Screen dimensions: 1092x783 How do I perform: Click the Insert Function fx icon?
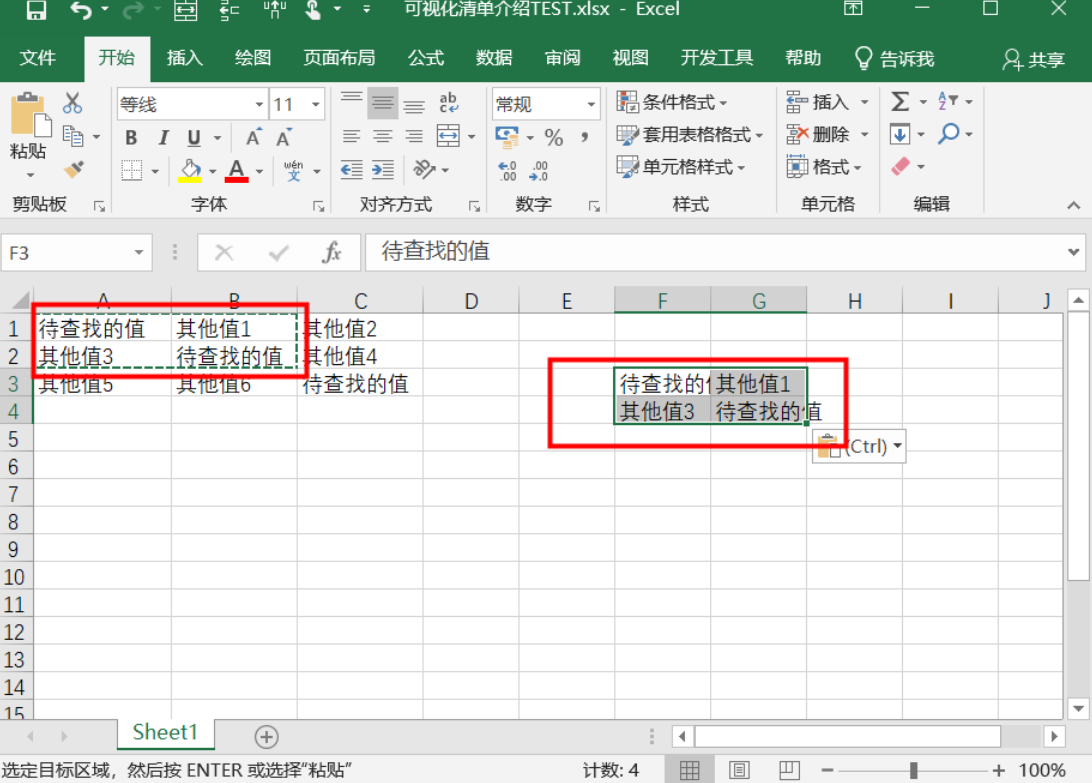332,252
